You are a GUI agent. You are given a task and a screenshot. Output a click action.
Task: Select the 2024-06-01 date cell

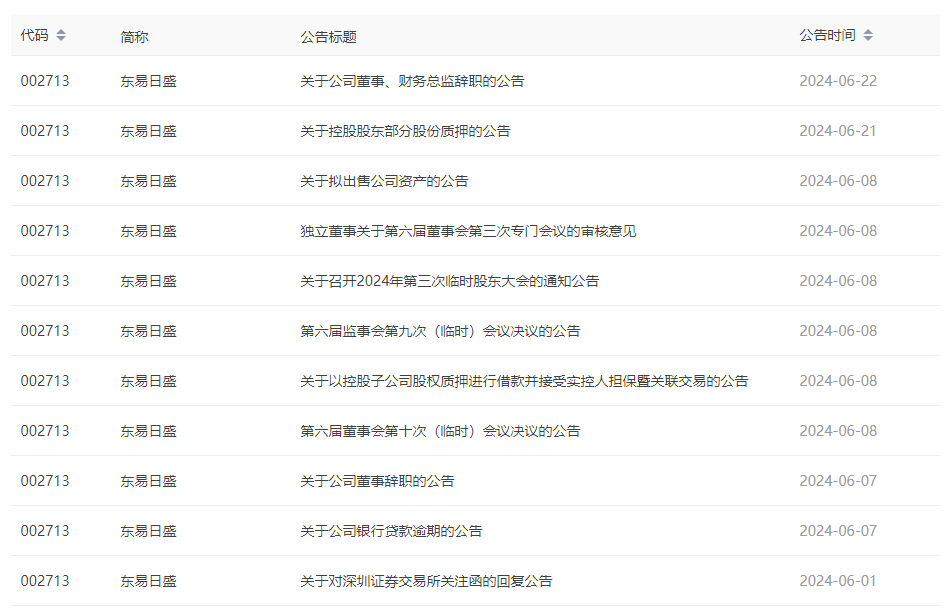[837, 581]
